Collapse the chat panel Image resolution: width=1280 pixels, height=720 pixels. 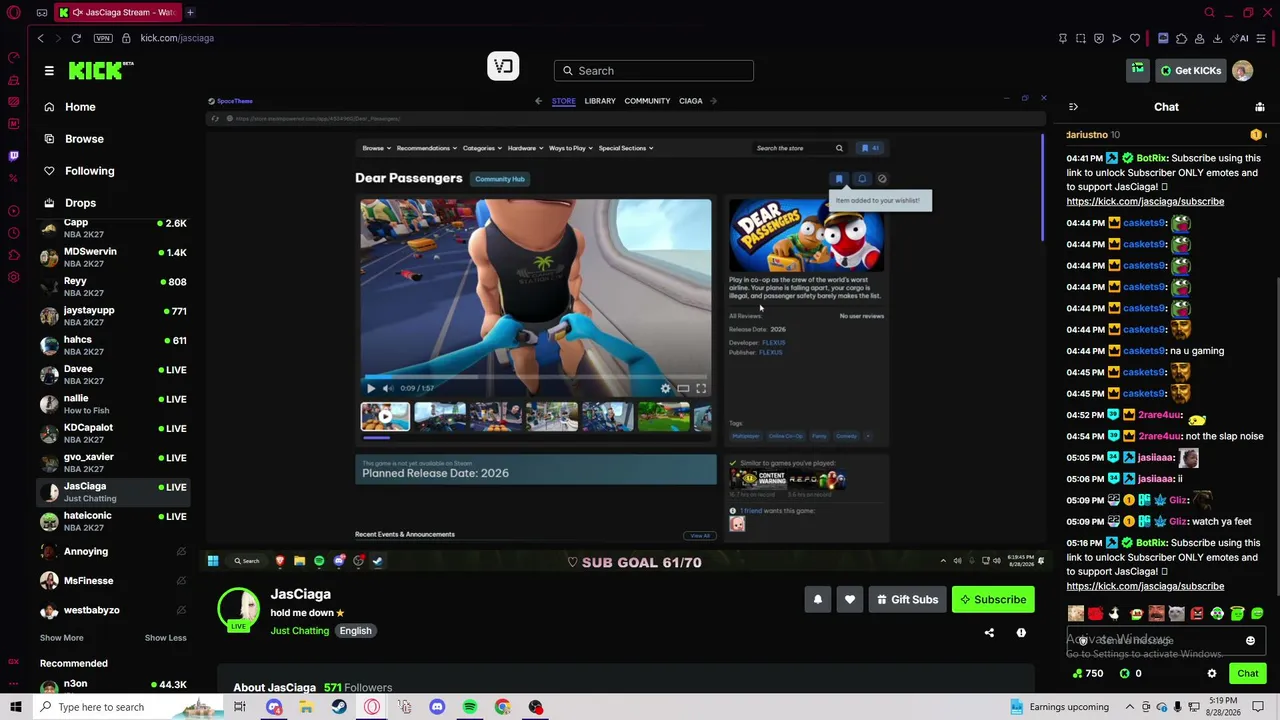tap(1073, 107)
